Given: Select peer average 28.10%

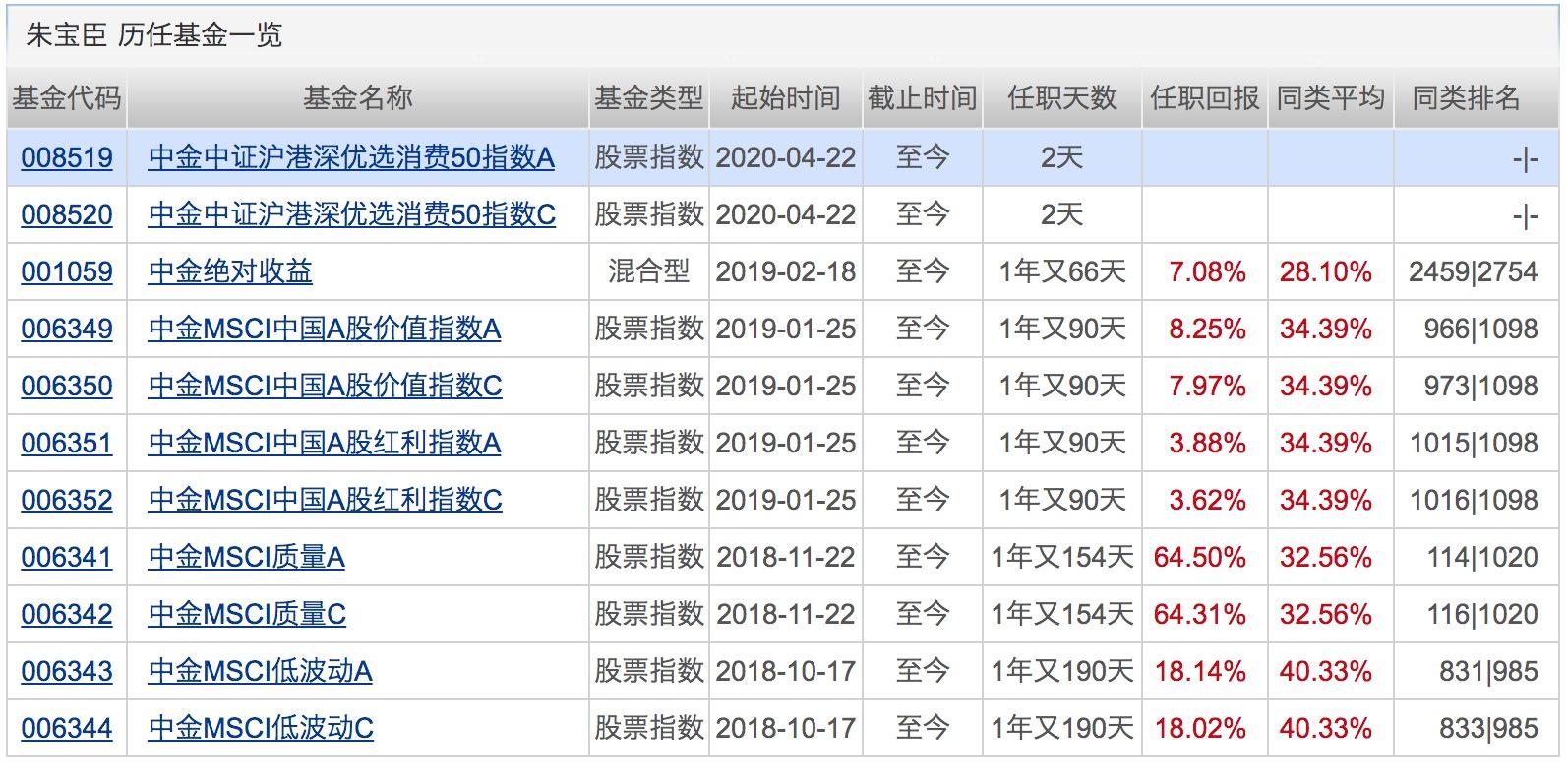Looking at the screenshot, I should [x=1326, y=271].
